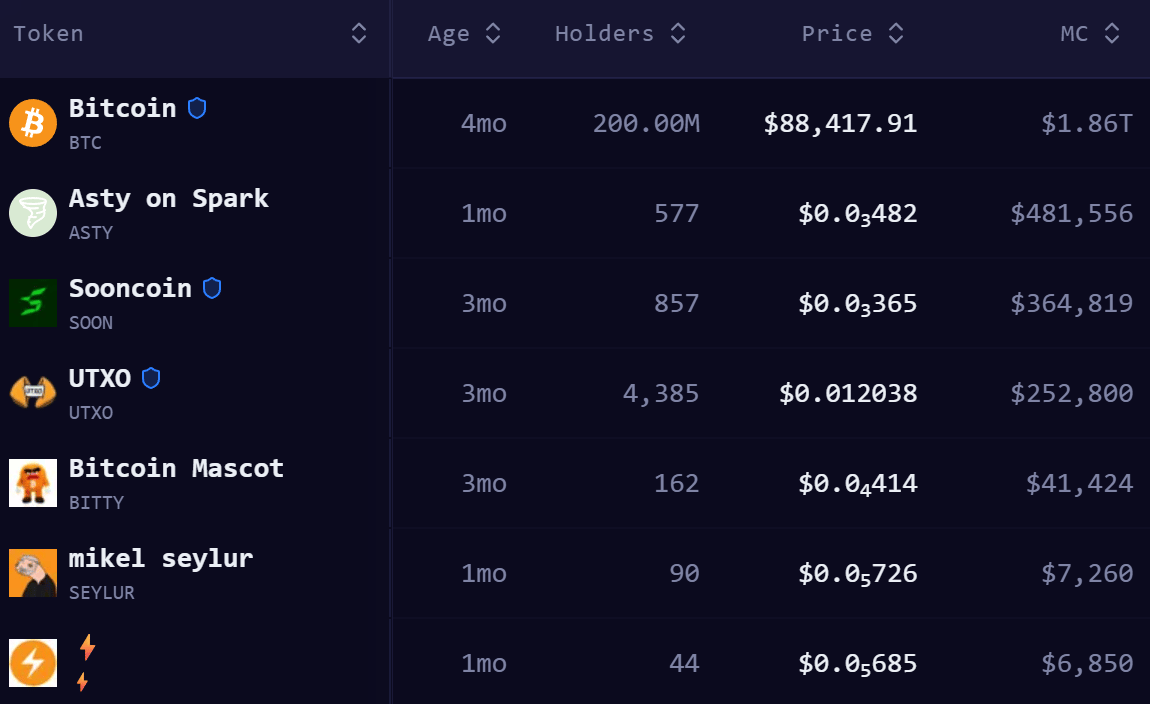Sort tokens by Price

pos(896,34)
